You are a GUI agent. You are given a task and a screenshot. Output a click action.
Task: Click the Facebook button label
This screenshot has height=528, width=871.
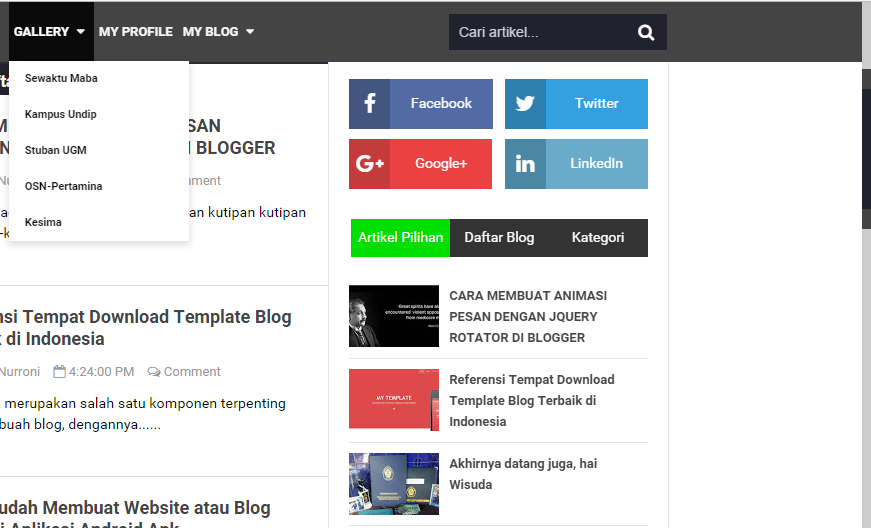coord(441,103)
